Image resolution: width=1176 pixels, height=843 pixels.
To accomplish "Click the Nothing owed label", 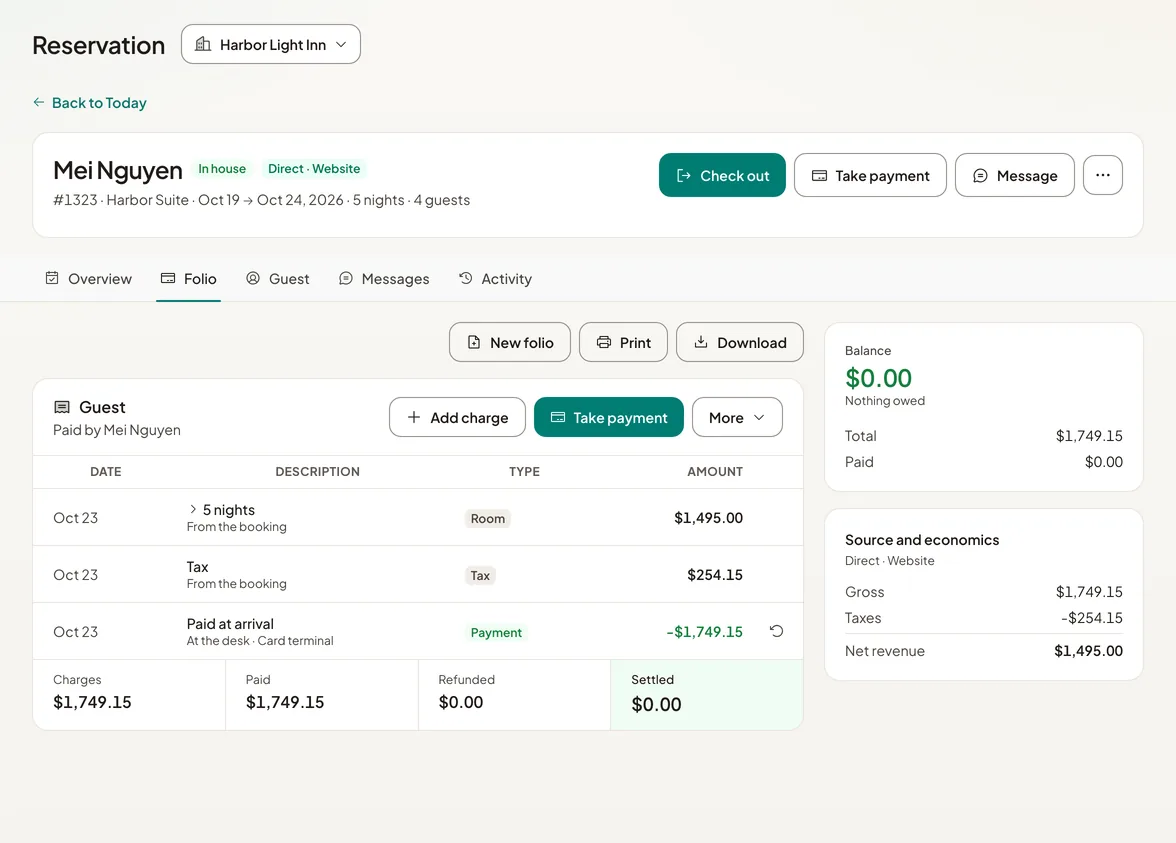I will tap(884, 400).
